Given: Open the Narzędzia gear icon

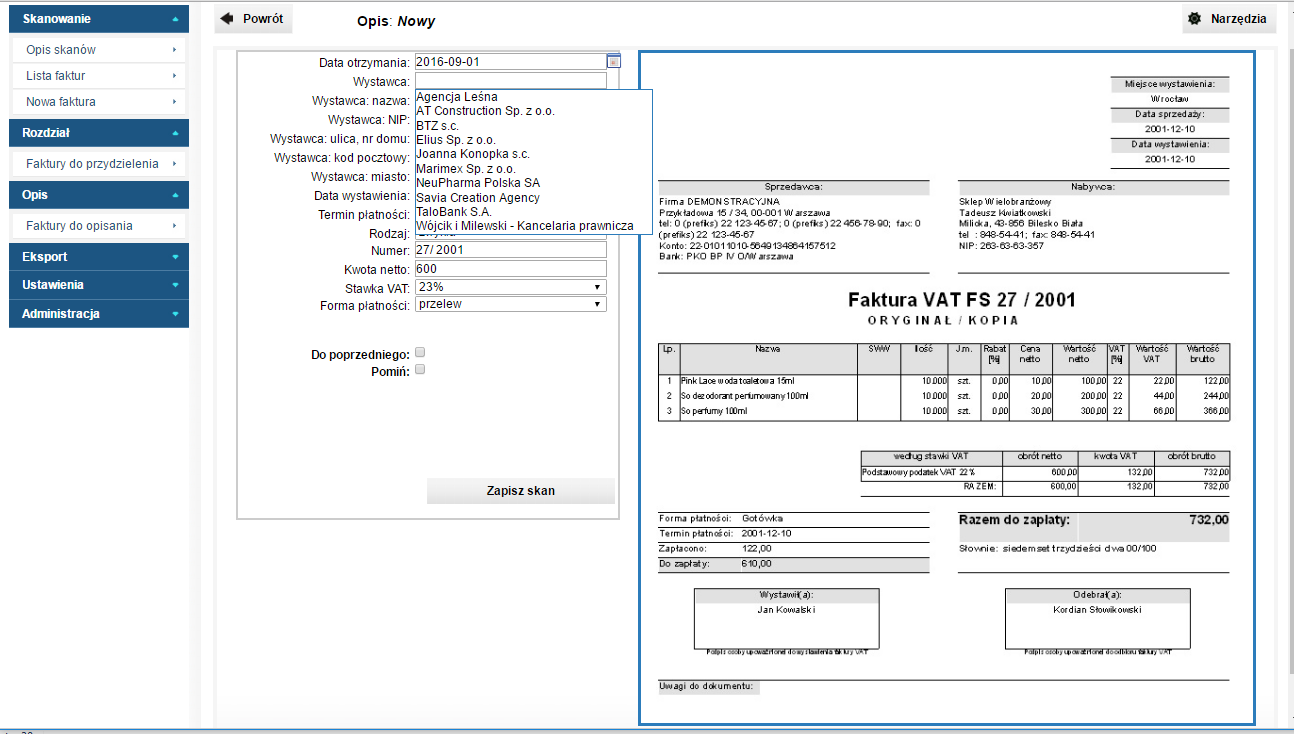Looking at the screenshot, I should (1194, 19).
